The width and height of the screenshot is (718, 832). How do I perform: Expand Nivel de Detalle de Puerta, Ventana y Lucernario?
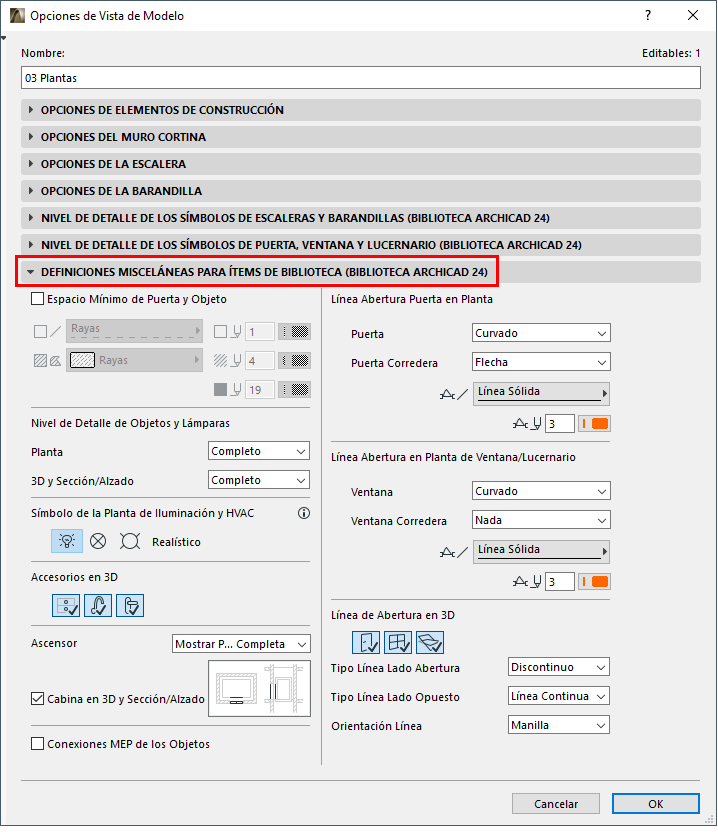point(361,245)
